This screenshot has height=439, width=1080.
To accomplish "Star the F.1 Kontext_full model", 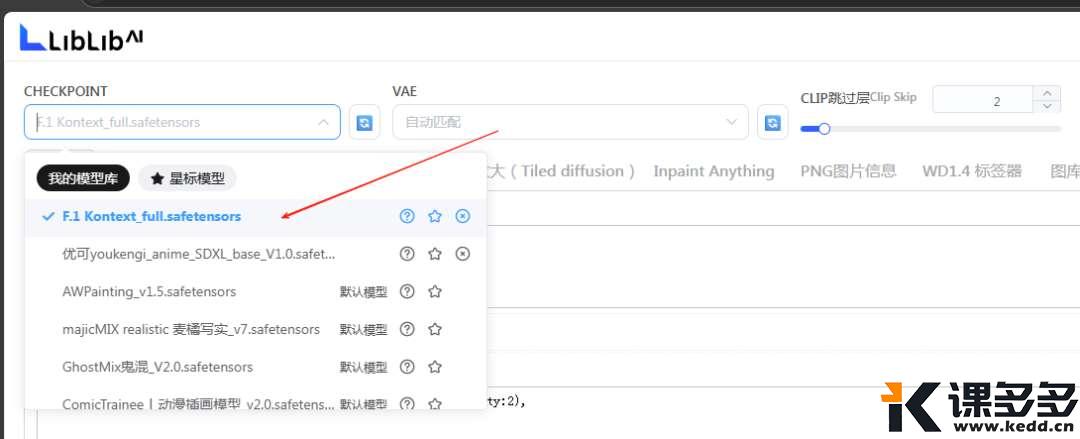I will click(x=435, y=216).
